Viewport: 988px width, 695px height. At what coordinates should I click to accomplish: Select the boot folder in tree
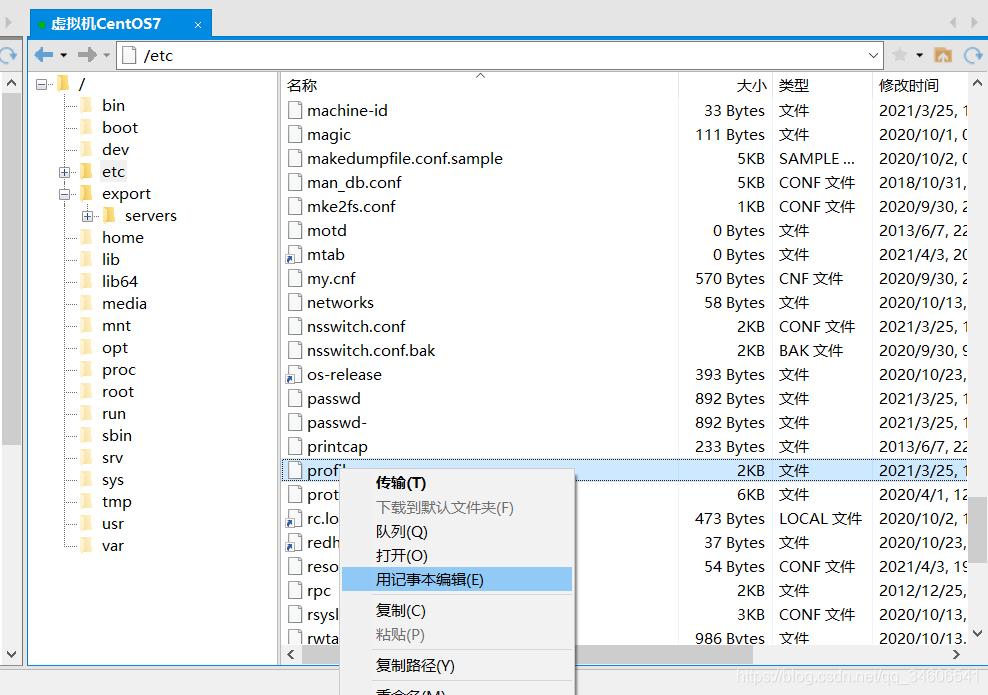click(x=120, y=127)
